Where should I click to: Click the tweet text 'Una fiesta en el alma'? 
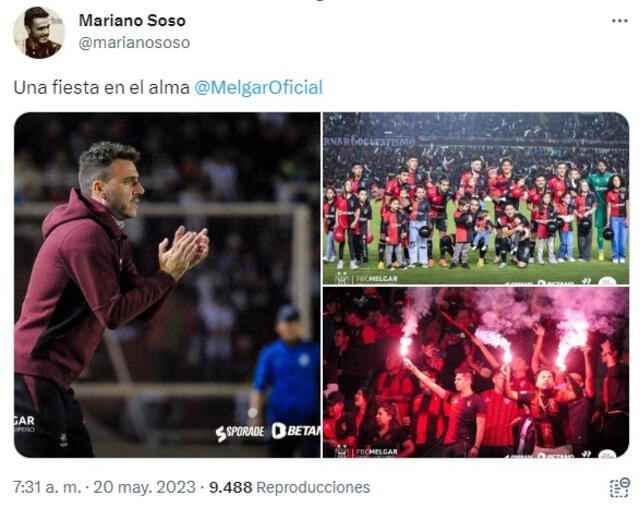click(101, 87)
